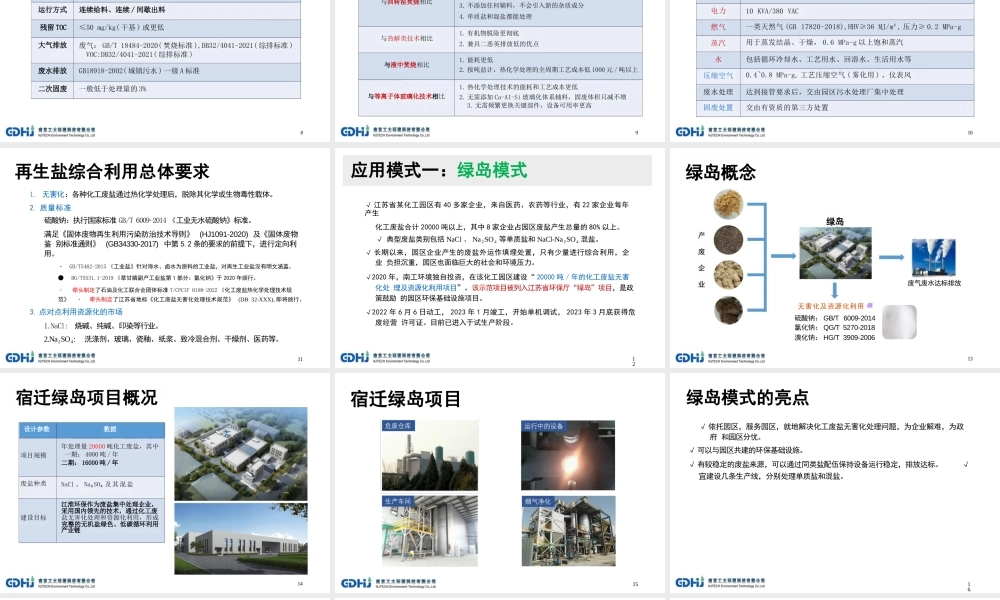Select the dark brown waste salt sample circle

[728, 310]
